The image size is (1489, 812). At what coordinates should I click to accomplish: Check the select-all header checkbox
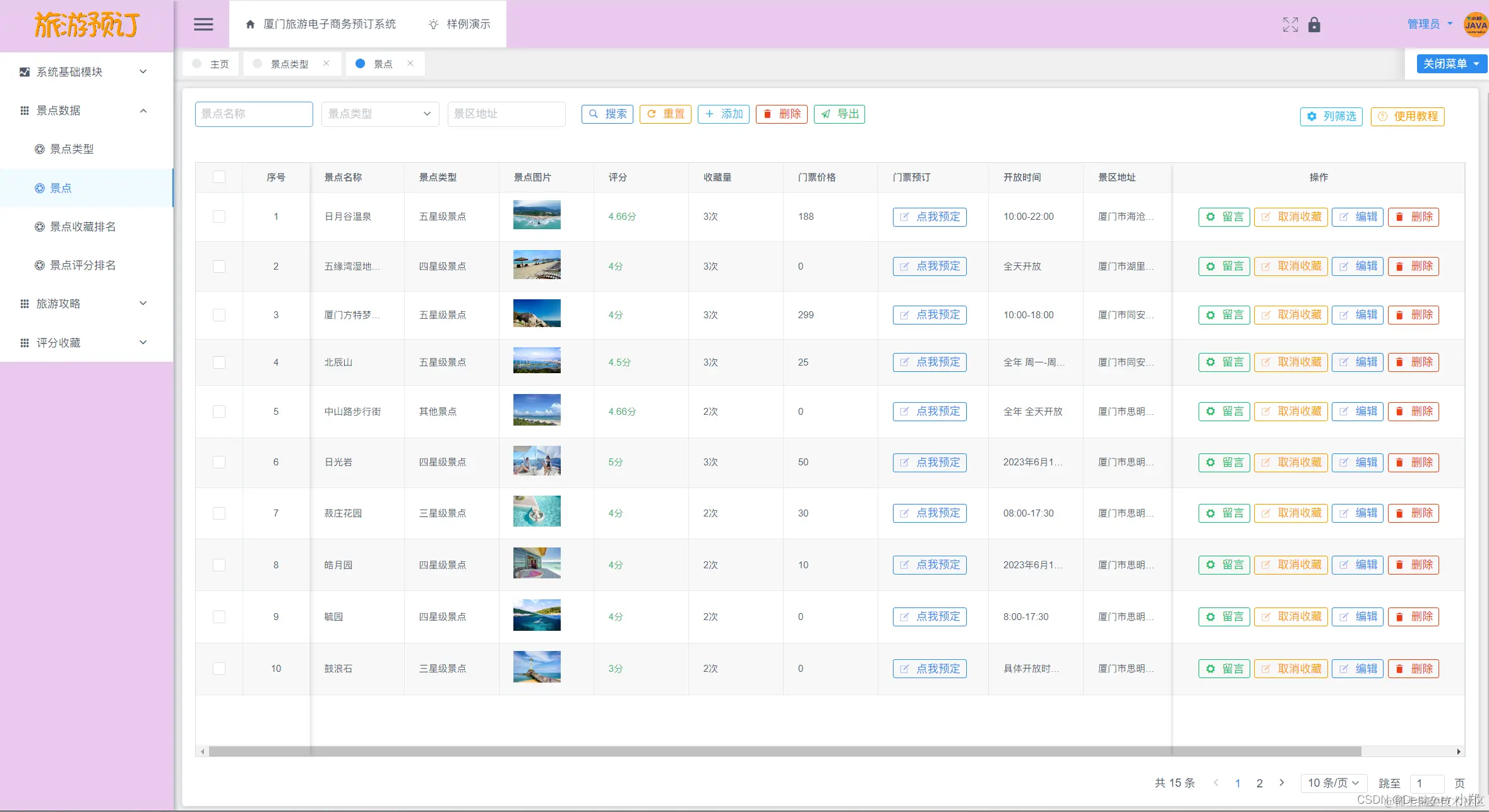click(219, 177)
